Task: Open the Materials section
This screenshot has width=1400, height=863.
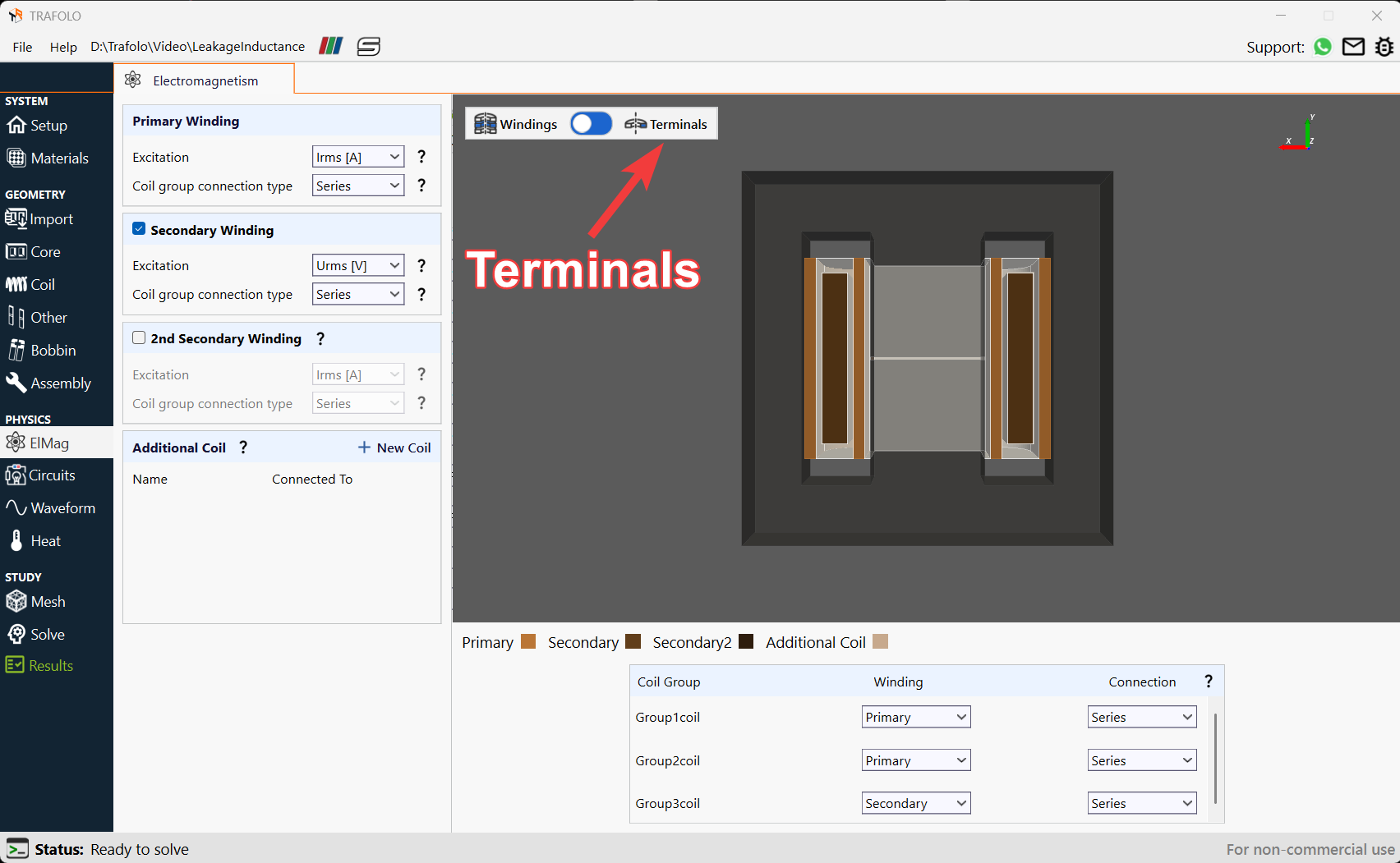Action: [x=48, y=158]
